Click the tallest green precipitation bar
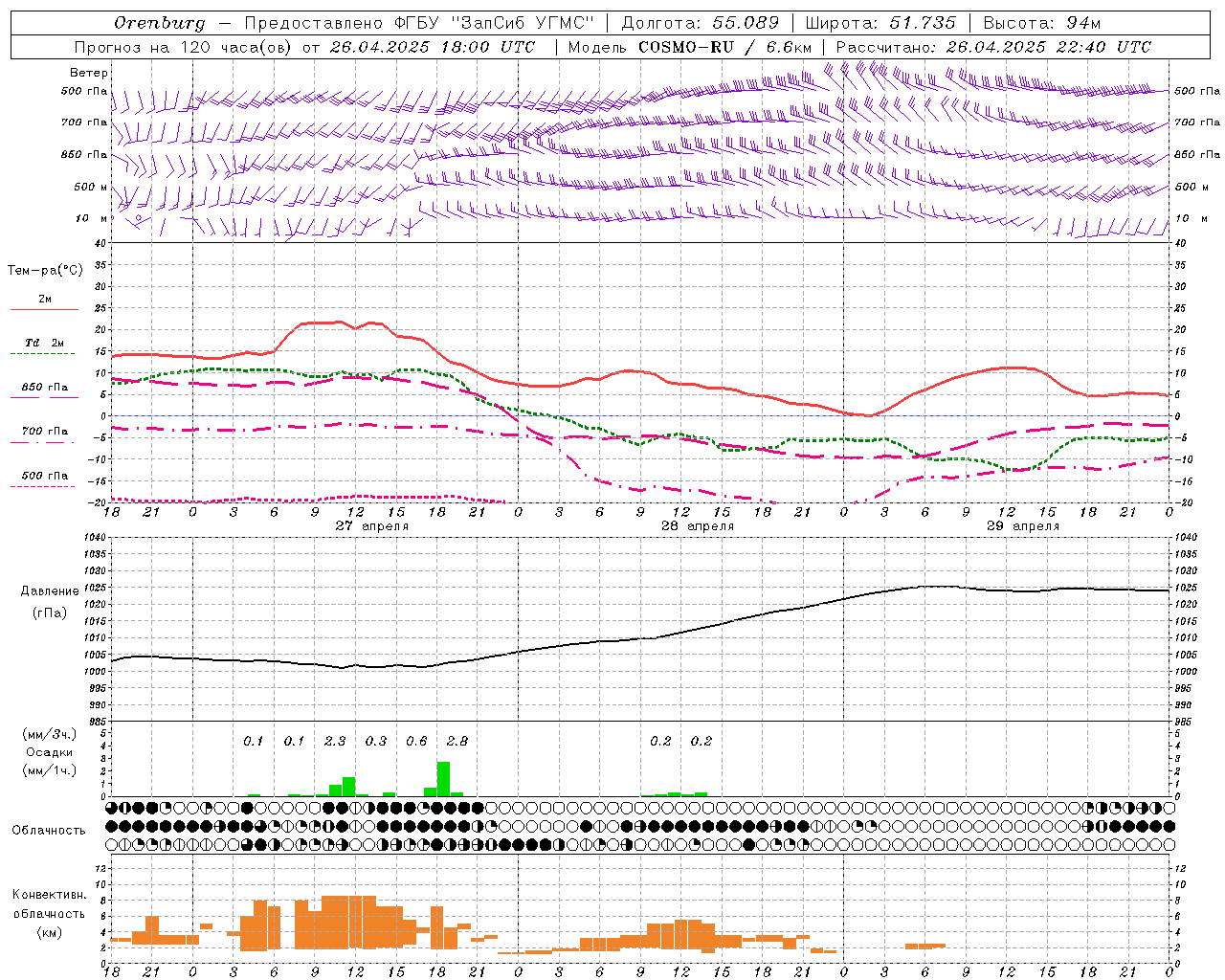Image resolution: width=1225 pixels, height=980 pixels. [443, 779]
